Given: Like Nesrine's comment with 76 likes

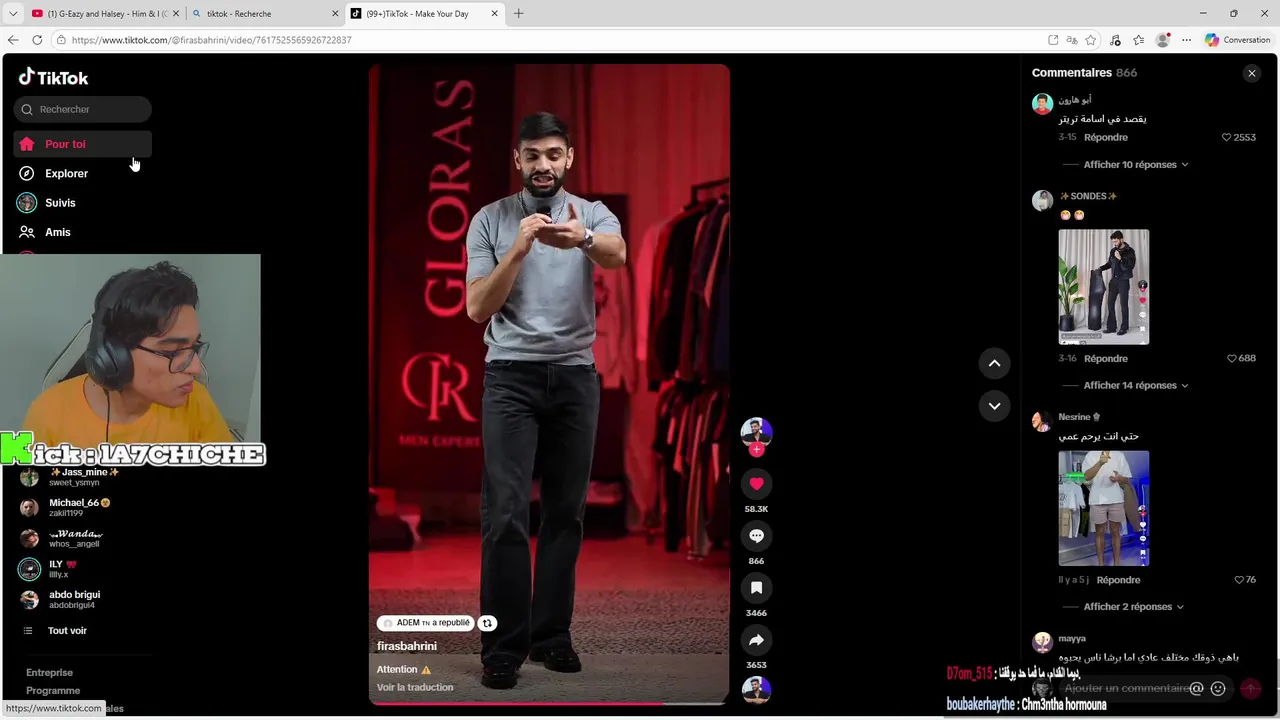Looking at the screenshot, I should point(1239,580).
